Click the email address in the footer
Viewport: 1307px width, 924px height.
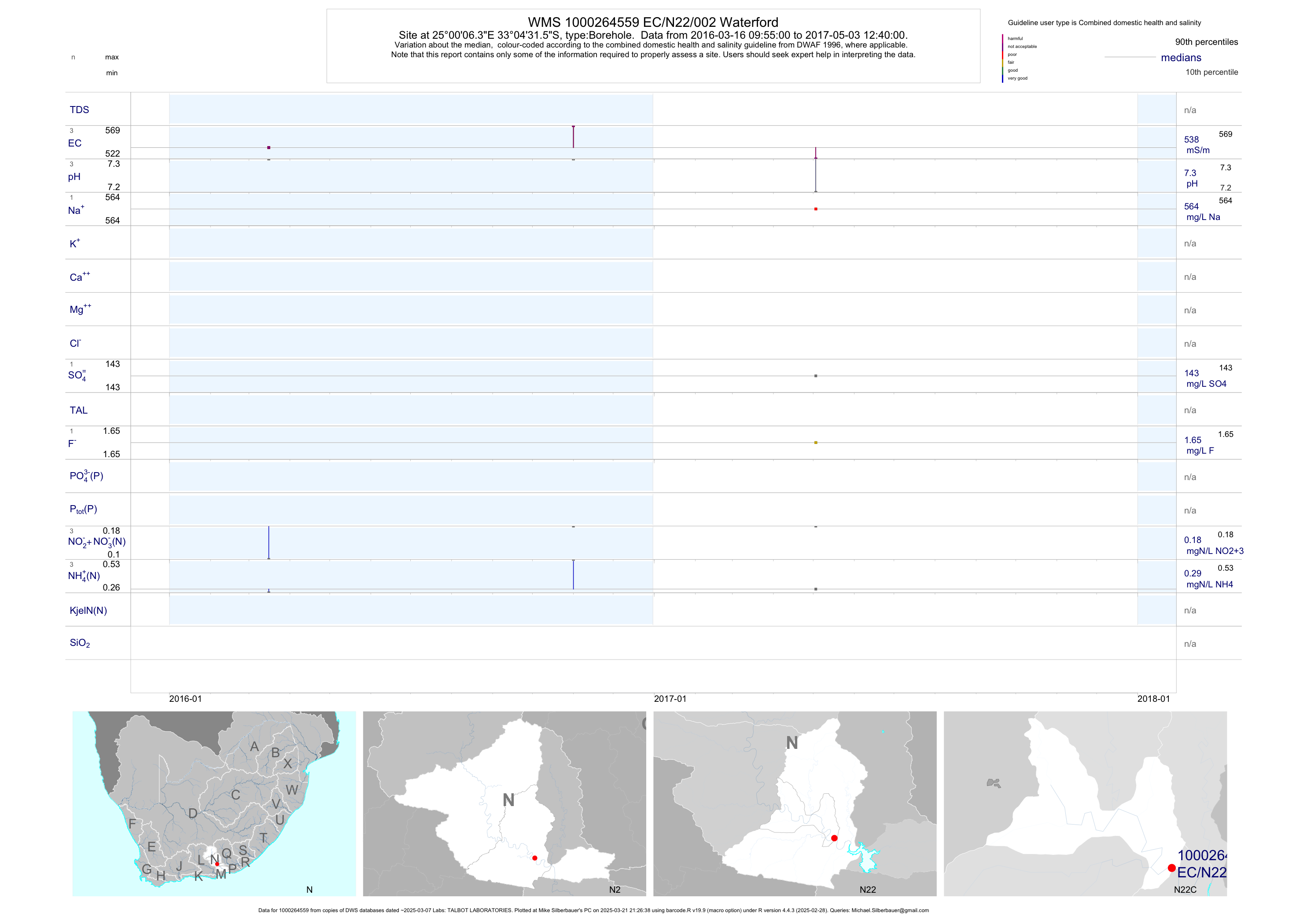890,910
